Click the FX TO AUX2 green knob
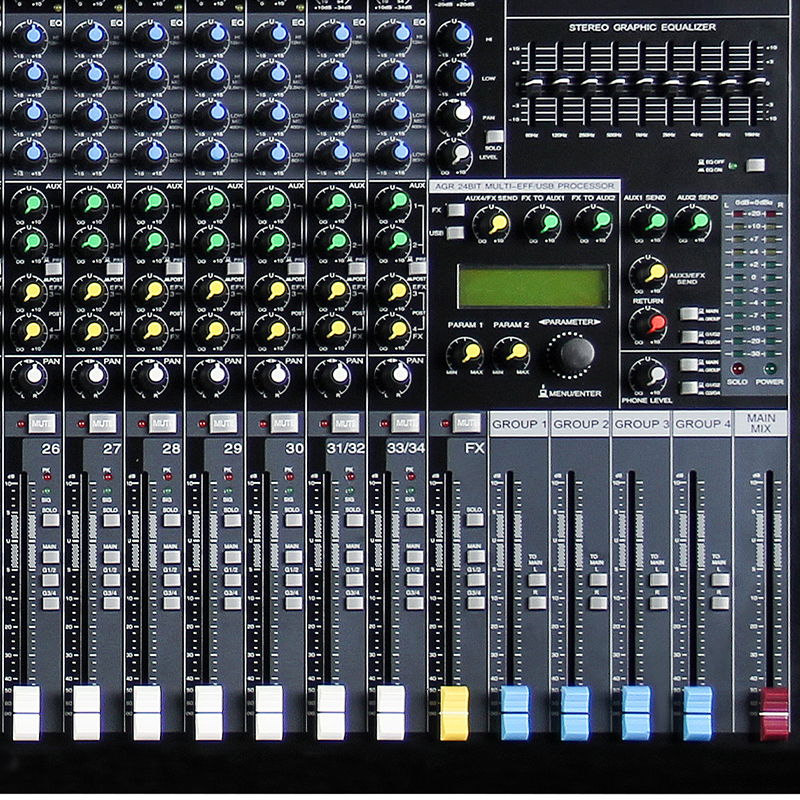800x800 pixels. 592,225
